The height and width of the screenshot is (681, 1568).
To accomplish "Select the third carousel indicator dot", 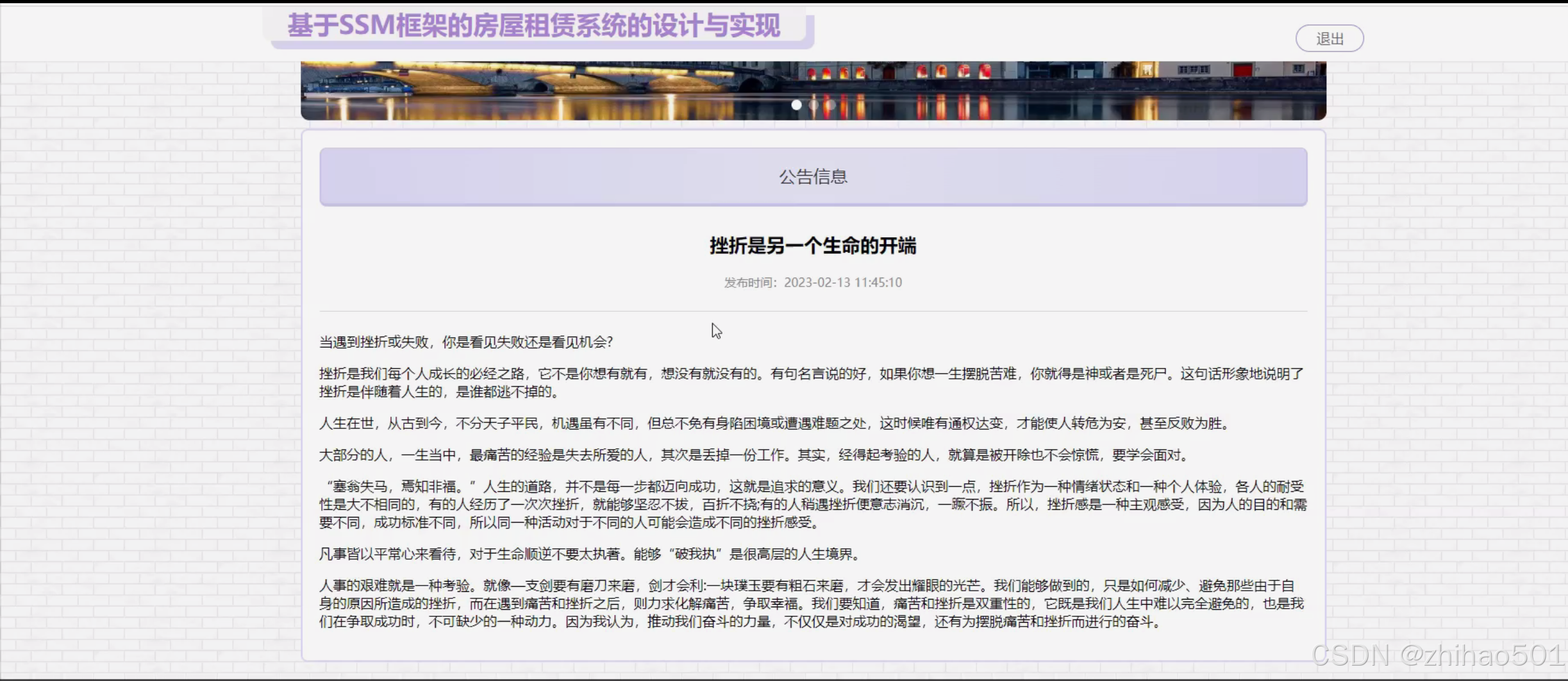I will point(830,105).
